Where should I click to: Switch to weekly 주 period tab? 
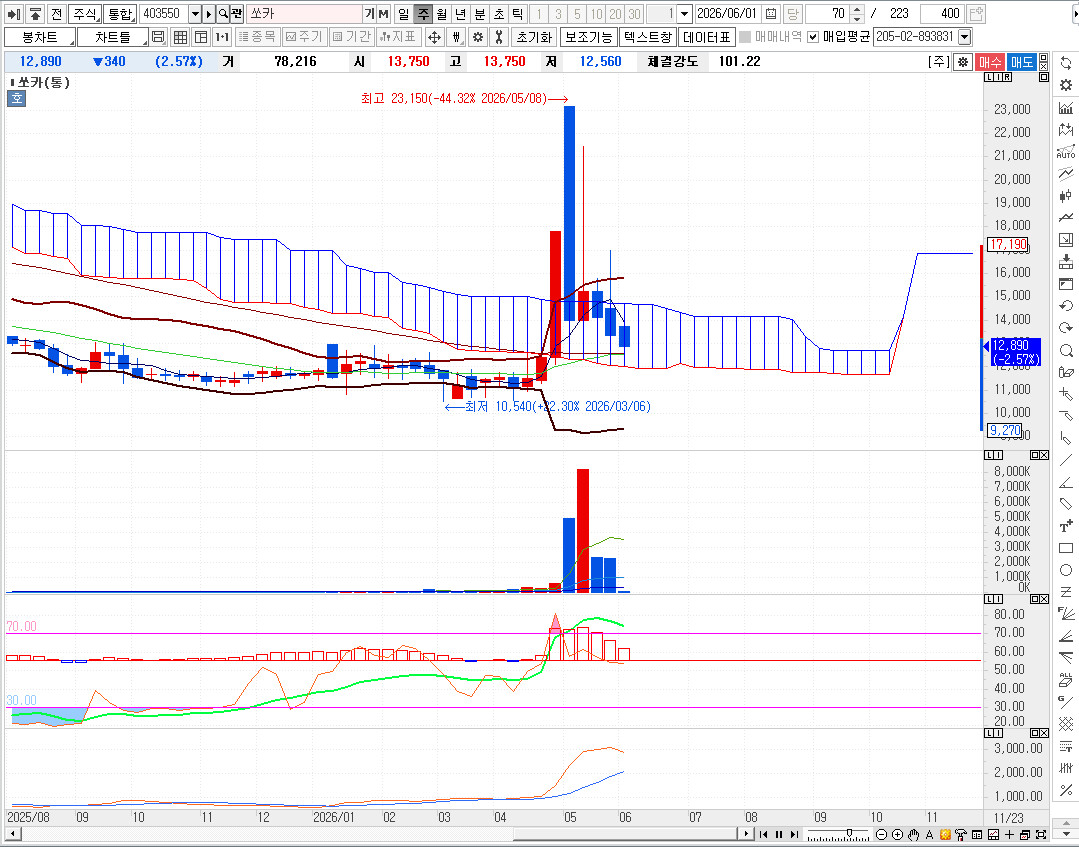coord(423,14)
